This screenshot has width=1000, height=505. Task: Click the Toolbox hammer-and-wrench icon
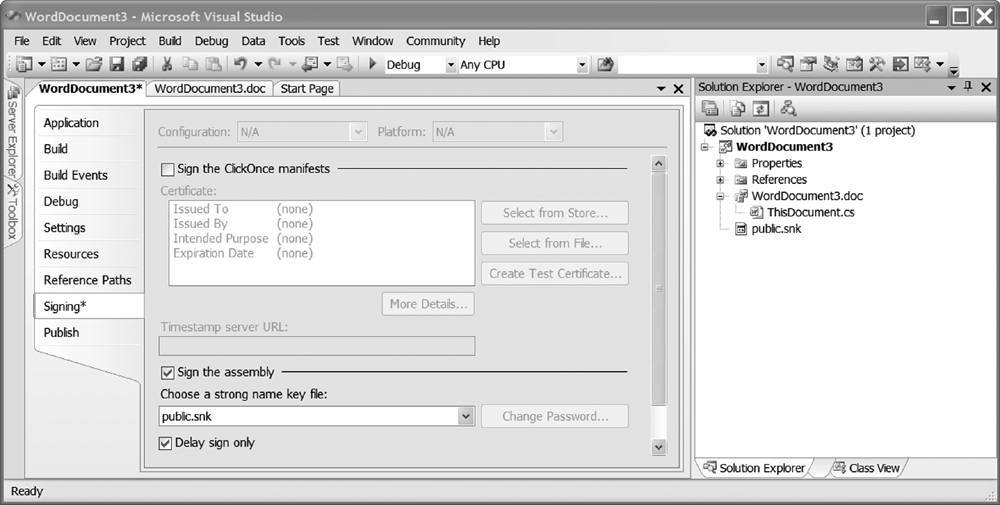pyautogui.click(x=877, y=64)
